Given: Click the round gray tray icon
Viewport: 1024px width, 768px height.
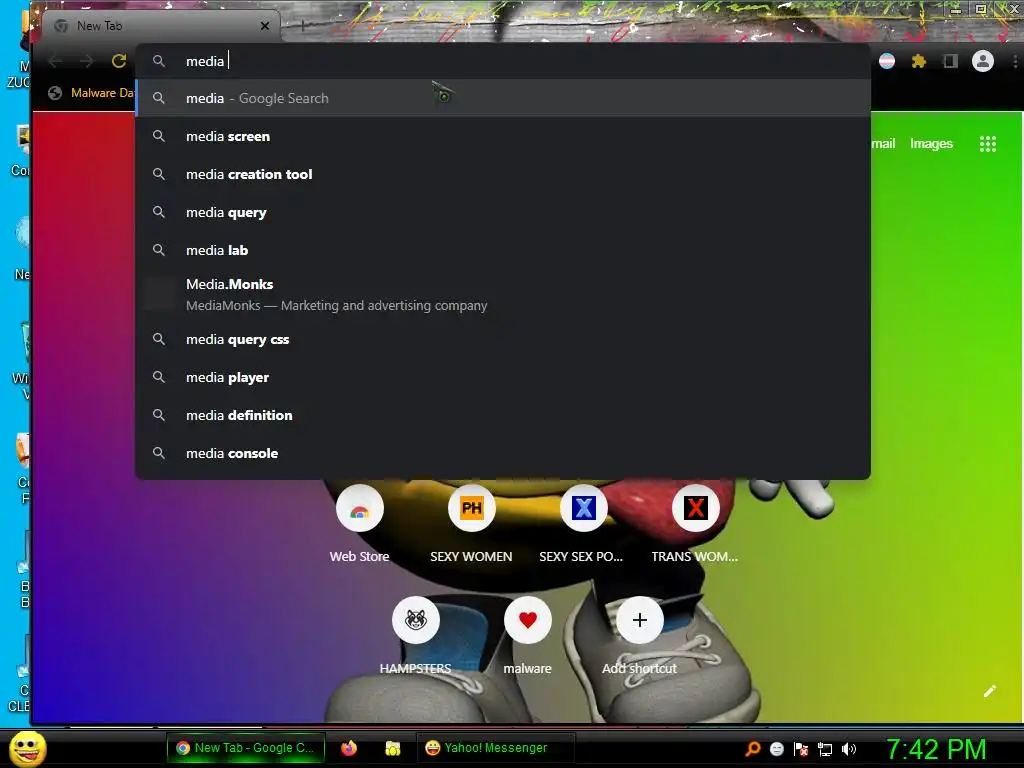Looking at the screenshot, I should pyautogui.click(x=776, y=749).
